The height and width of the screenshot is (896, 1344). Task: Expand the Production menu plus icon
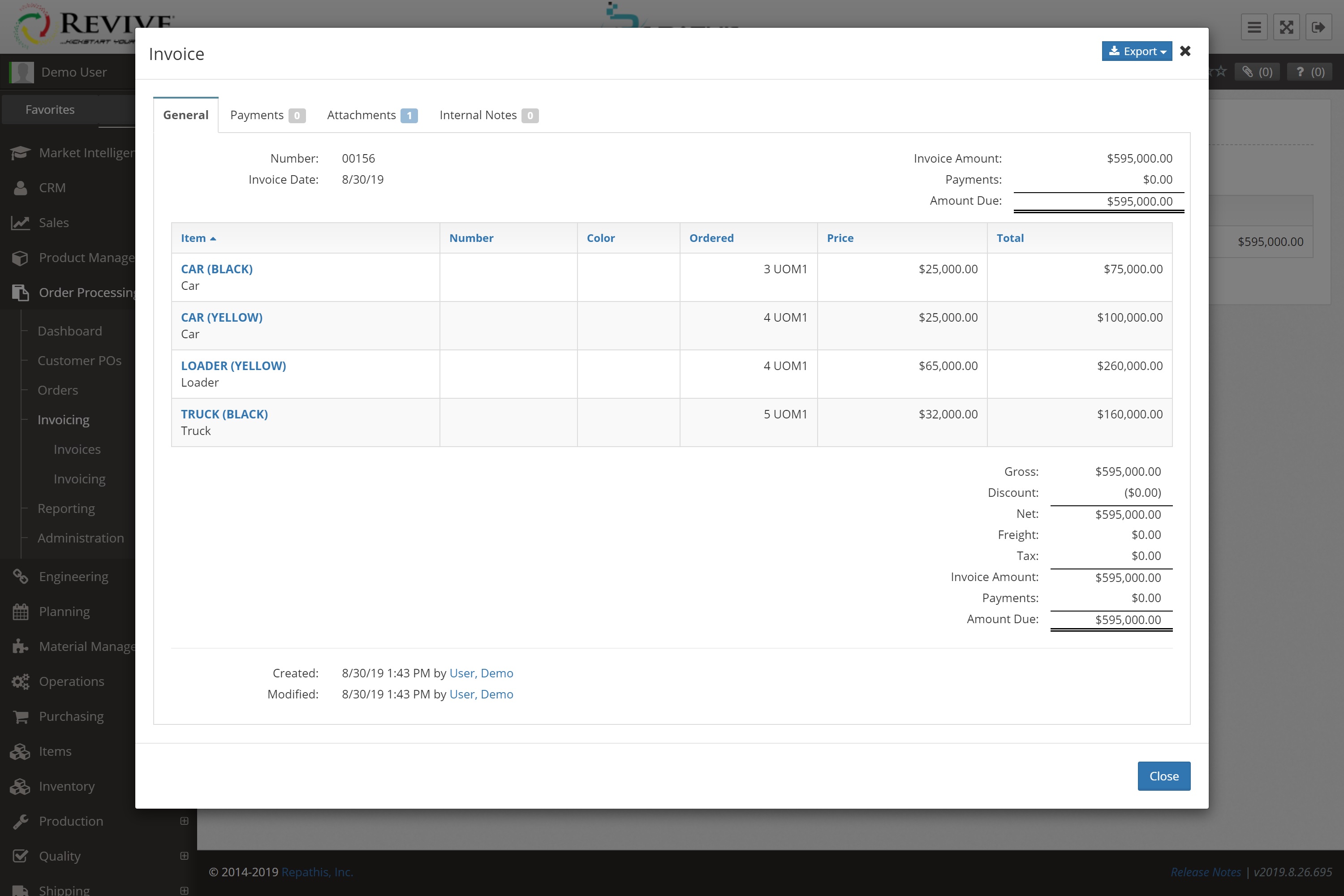184,821
